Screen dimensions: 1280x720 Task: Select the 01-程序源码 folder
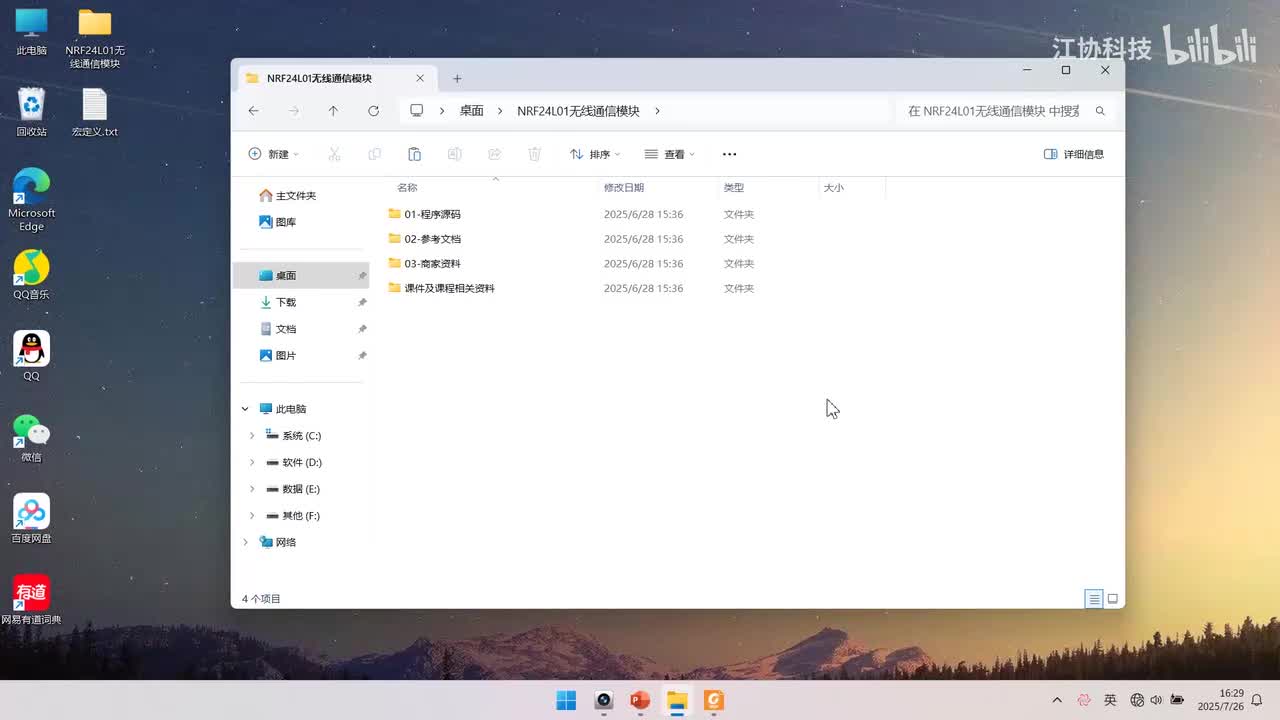coord(432,214)
